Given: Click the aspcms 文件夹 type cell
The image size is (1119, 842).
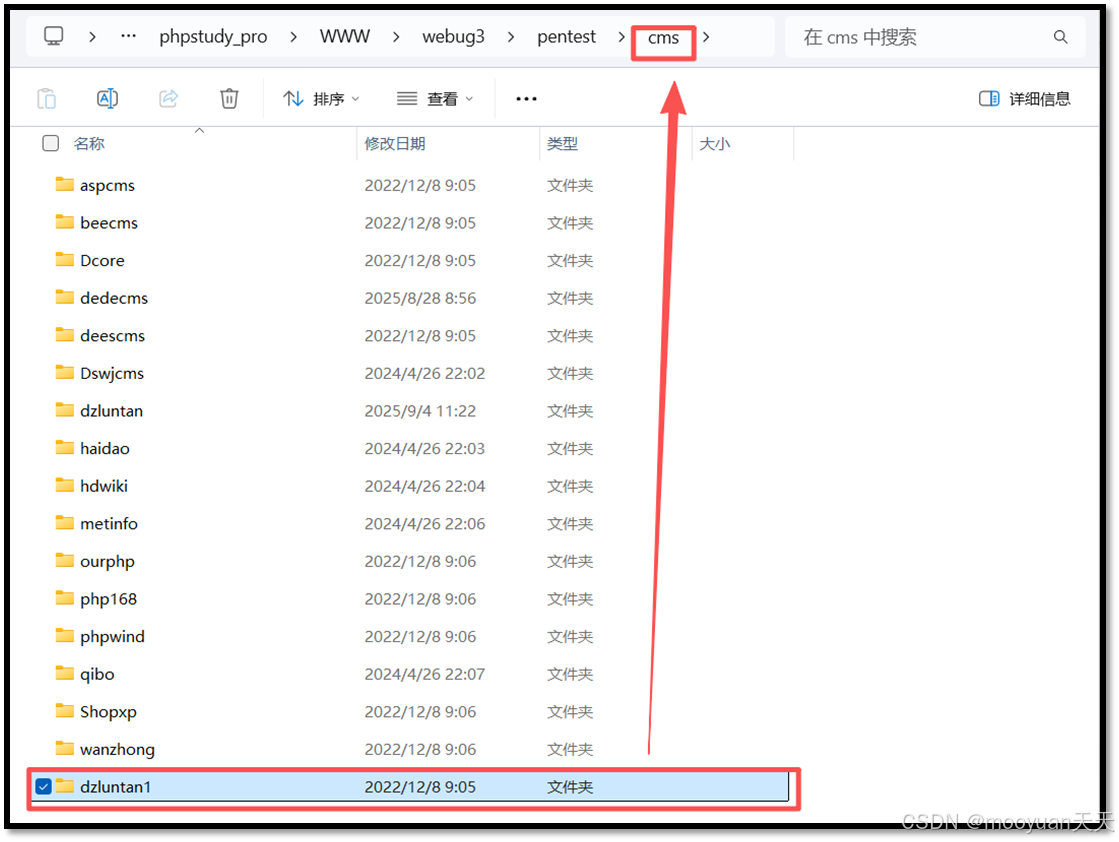Looking at the screenshot, I should [x=570, y=186].
